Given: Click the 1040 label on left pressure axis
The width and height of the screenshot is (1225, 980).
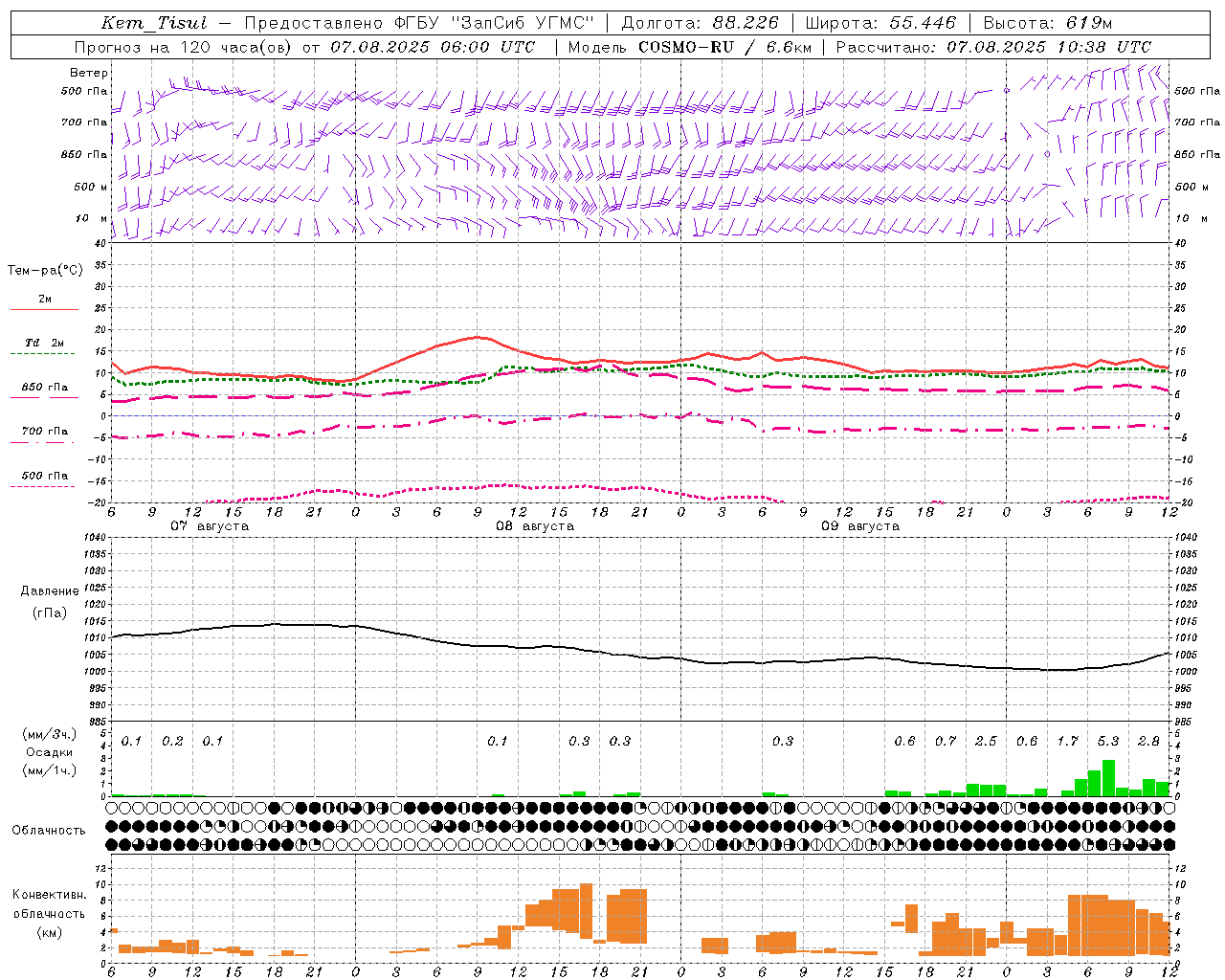Looking at the screenshot, I should tap(94, 537).
